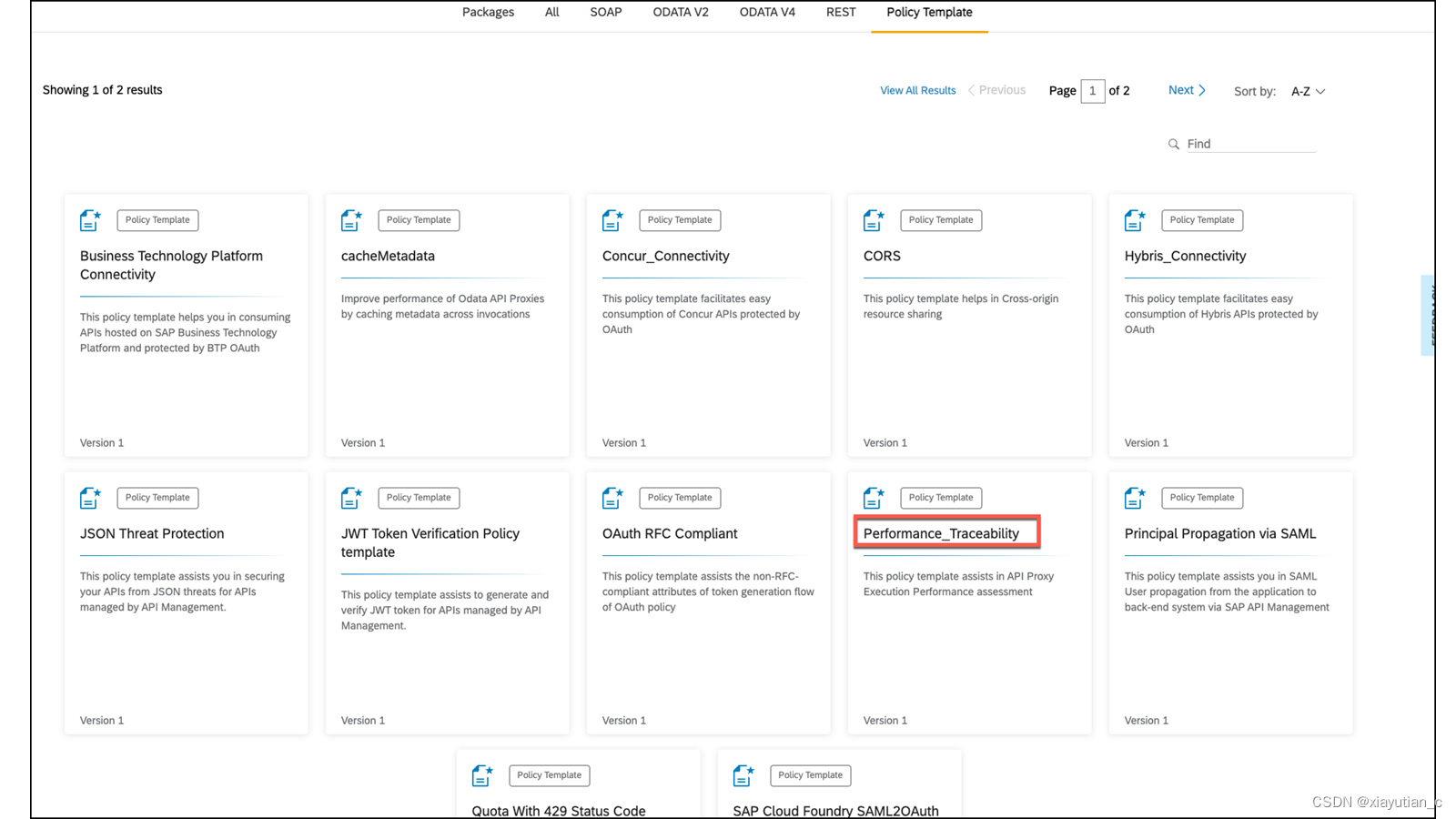
Task: Click the OAuth RFC Compliant card icon
Action: [x=612, y=498]
